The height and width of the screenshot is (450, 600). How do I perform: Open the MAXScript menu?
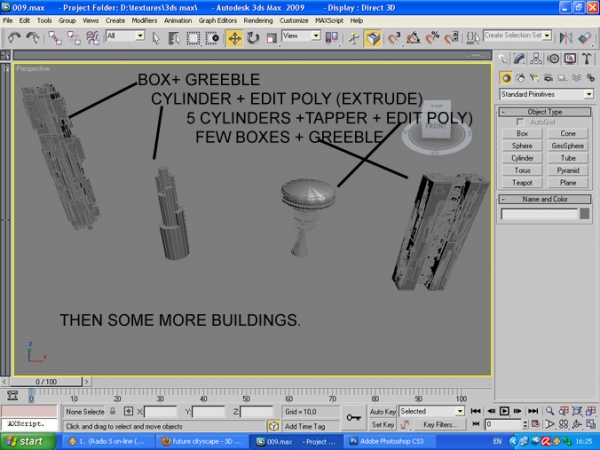[x=329, y=21]
